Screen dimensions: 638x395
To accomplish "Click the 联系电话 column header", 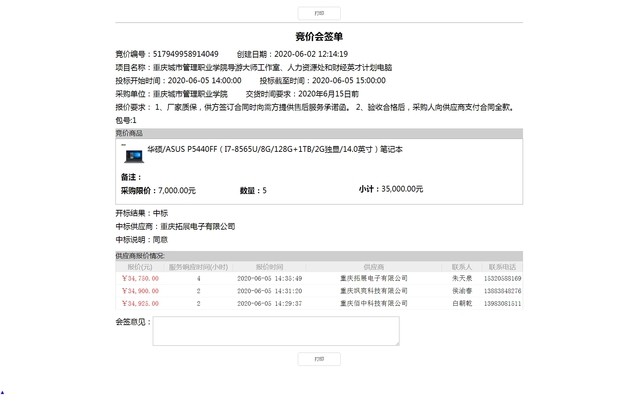I will [502, 267].
